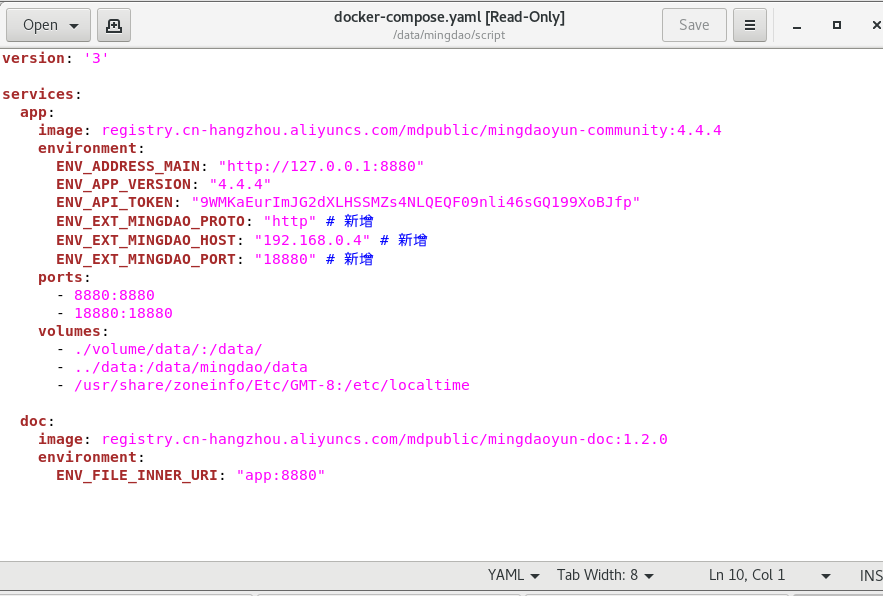Click the 'doc' service key
Screen dimensions: 883x596
coord(33,421)
